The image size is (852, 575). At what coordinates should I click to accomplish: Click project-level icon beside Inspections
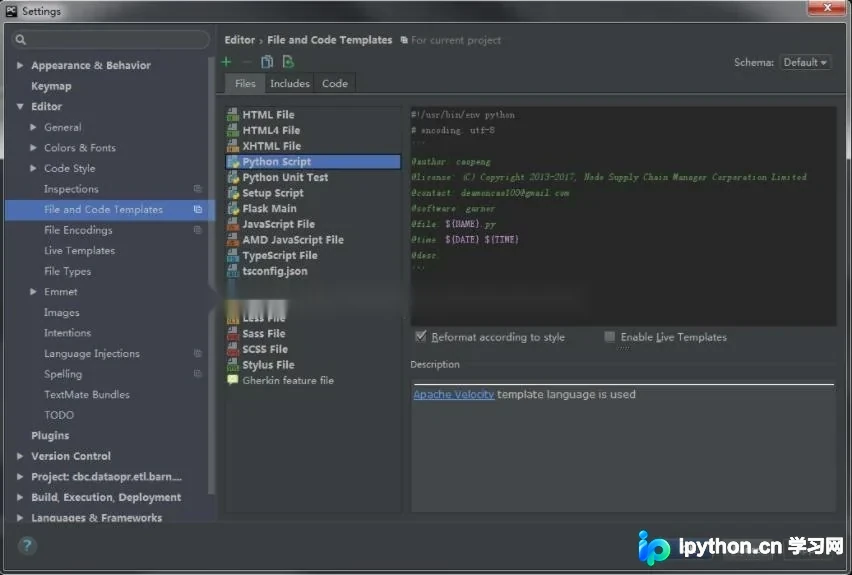point(198,189)
